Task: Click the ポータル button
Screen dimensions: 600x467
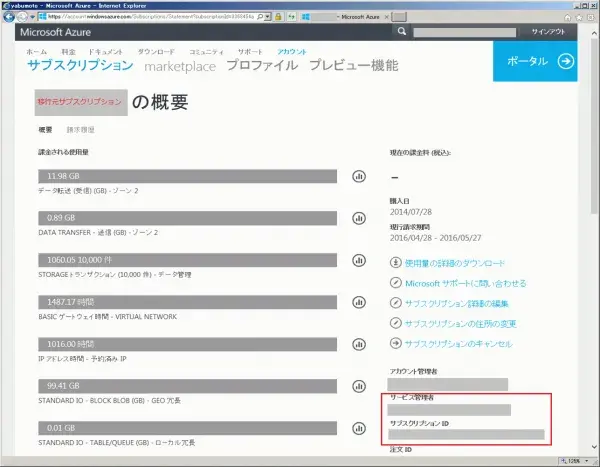Action: (535, 61)
